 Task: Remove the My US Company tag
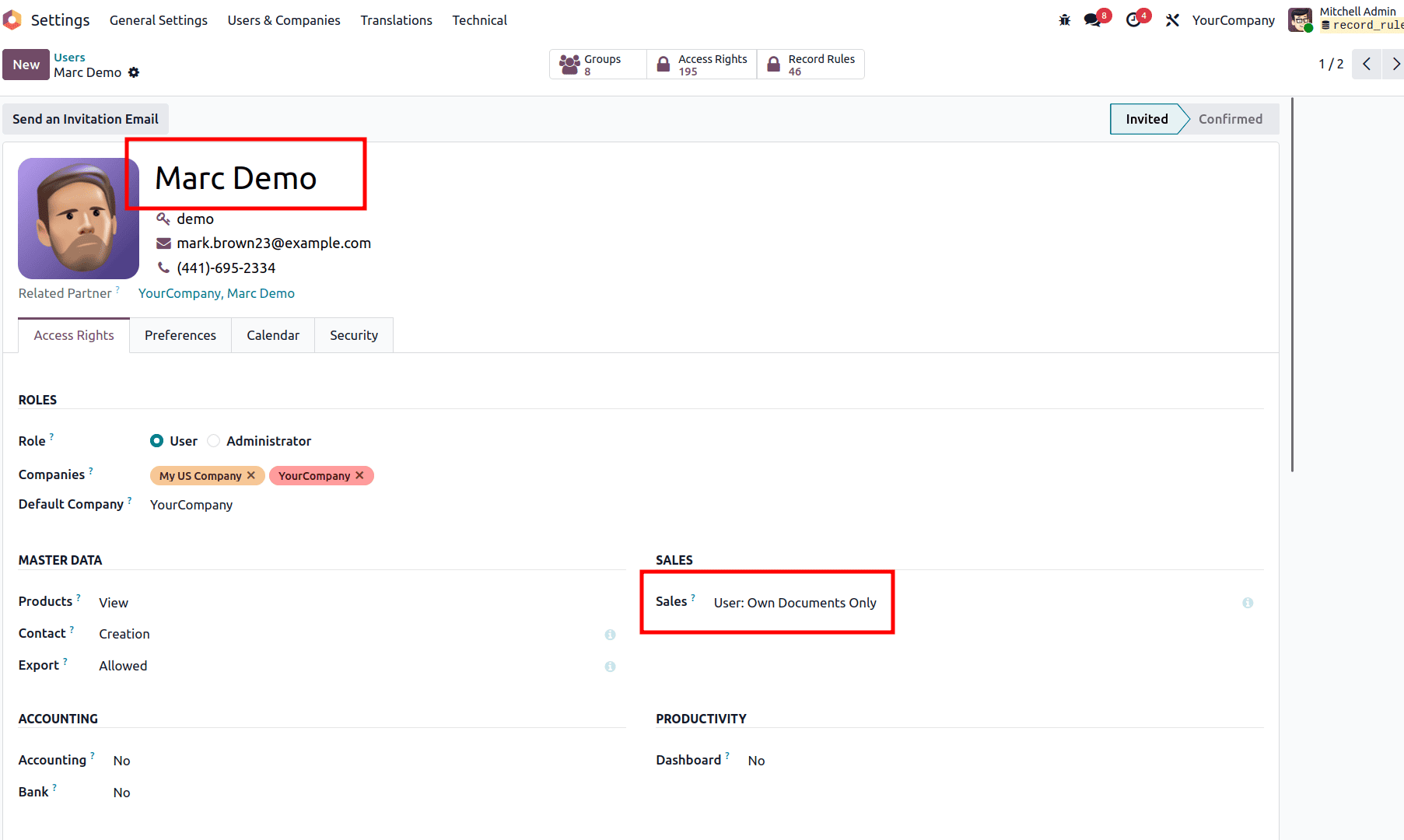(x=251, y=475)
